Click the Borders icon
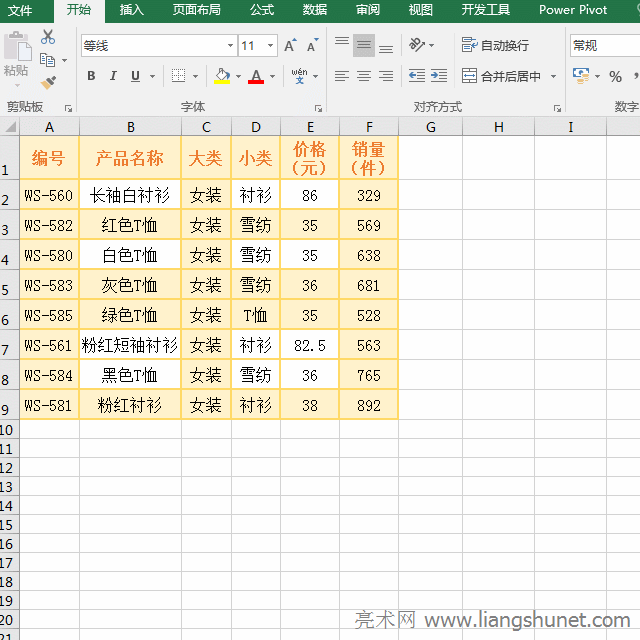The width and height of the screenshot is (640, 640). click(x=178, y=76)
